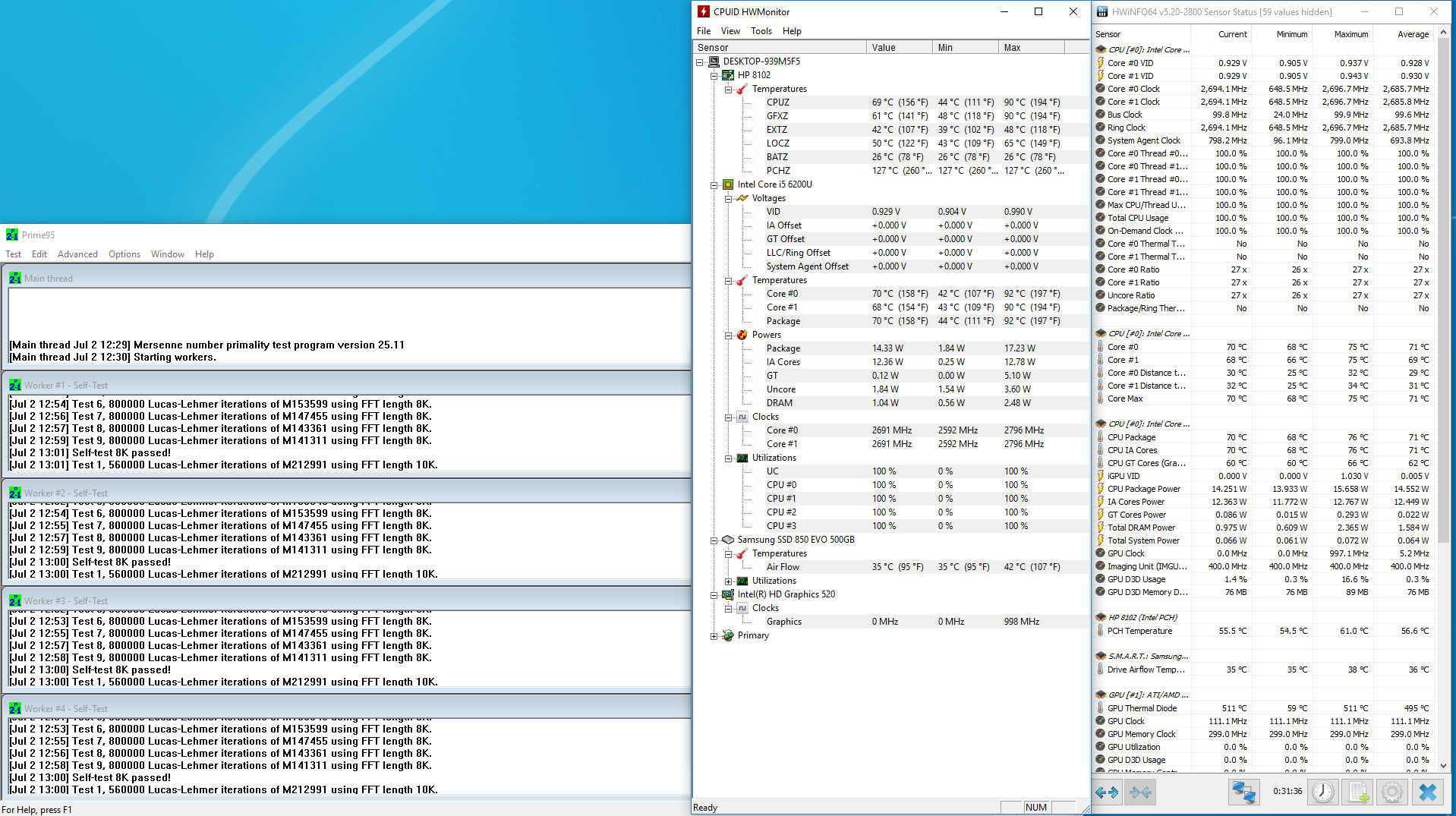Click the Powers flame icon in HWMonitor
This screenshot has width=1456, height=816.
point(742,335)
